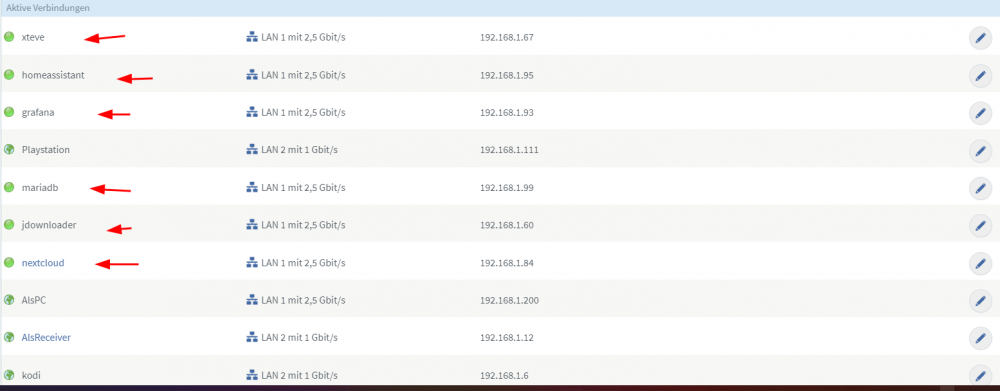
Task: Edit the mariadb device entry
Action: [980, 188]
